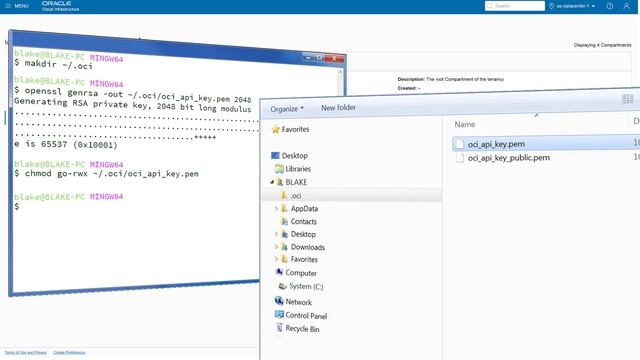The height and width of the screenshot is (360, 640).
Task: Select Favorites star in navigation pane
Action: (x=291, y=129)
